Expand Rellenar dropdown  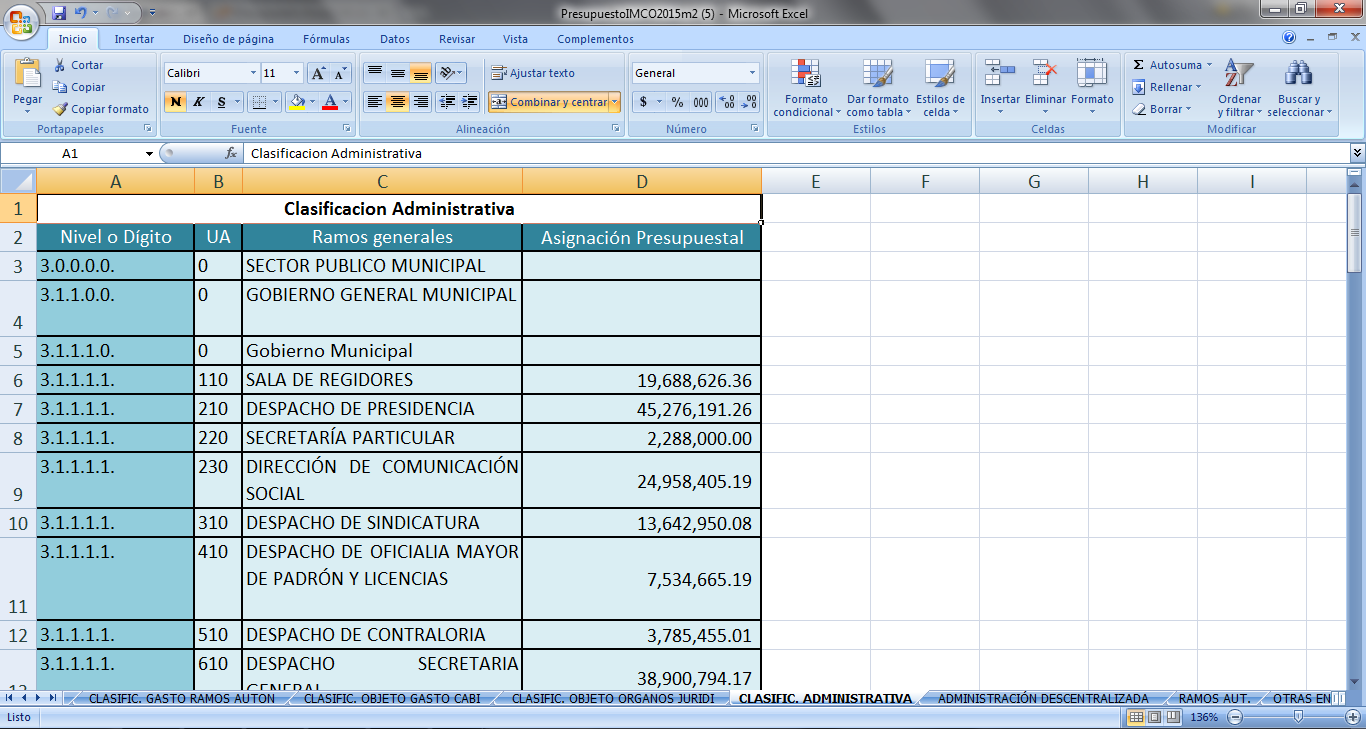click(1199, 87)
